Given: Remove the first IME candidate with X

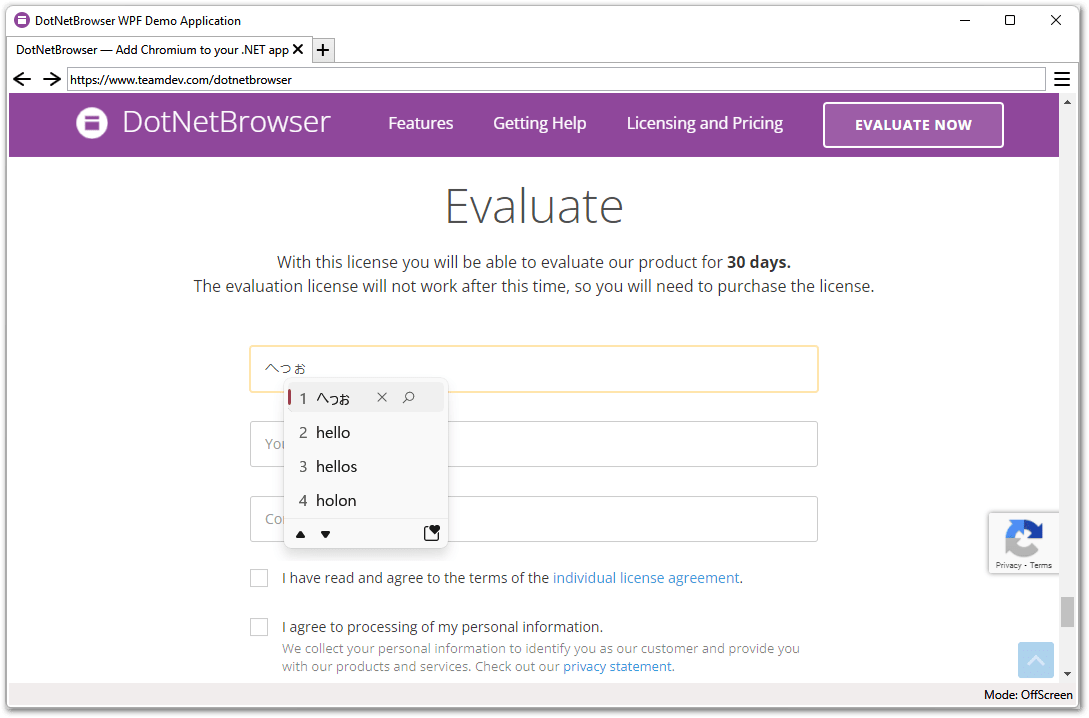Looking at the screenshot, I should pyautogui.click(x=382, y=398).
